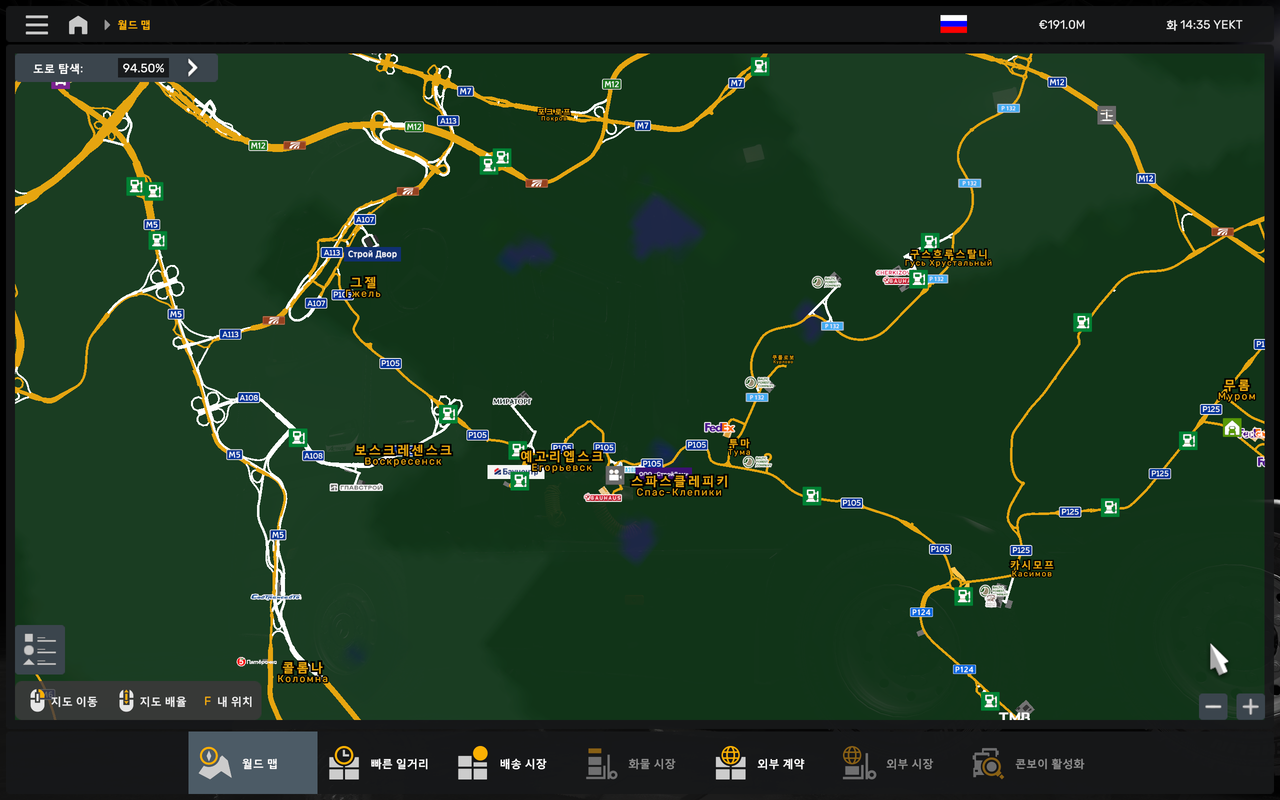
Task: Click the Russian flag in the top bar
Action: tap(953, 24)
